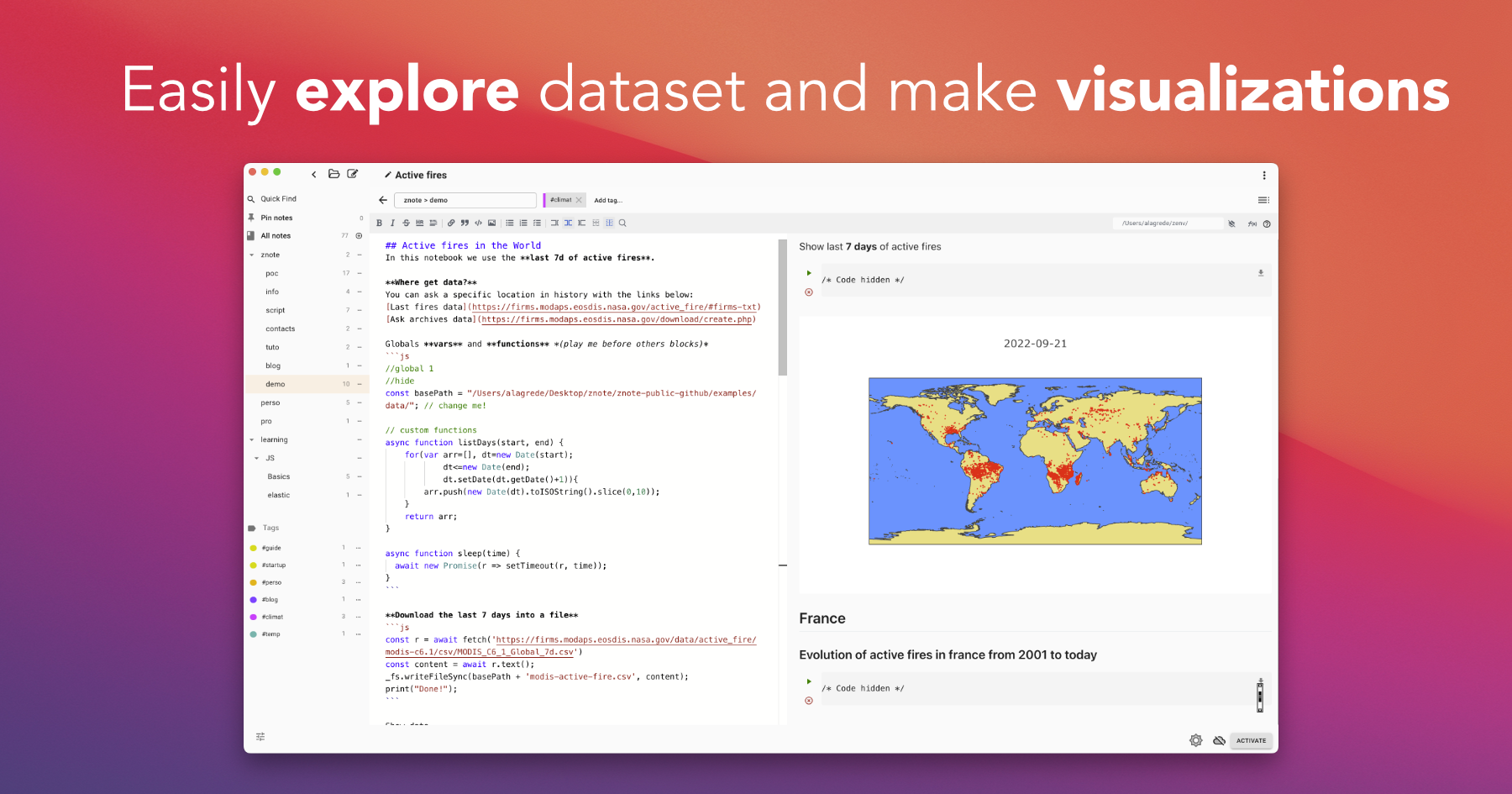This screenshot has width=1512, height=794.
Task: Insert an image via toolbar icon
Action: [x=491, y=223]
